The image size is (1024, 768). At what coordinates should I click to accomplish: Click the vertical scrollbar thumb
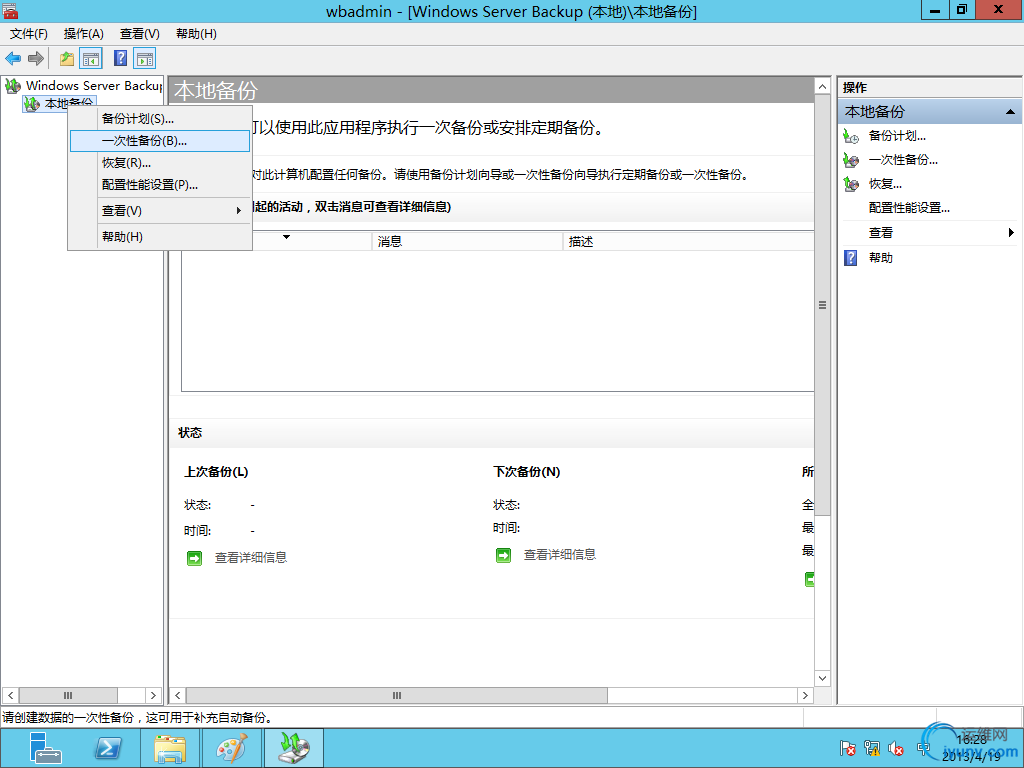[822, 305]
